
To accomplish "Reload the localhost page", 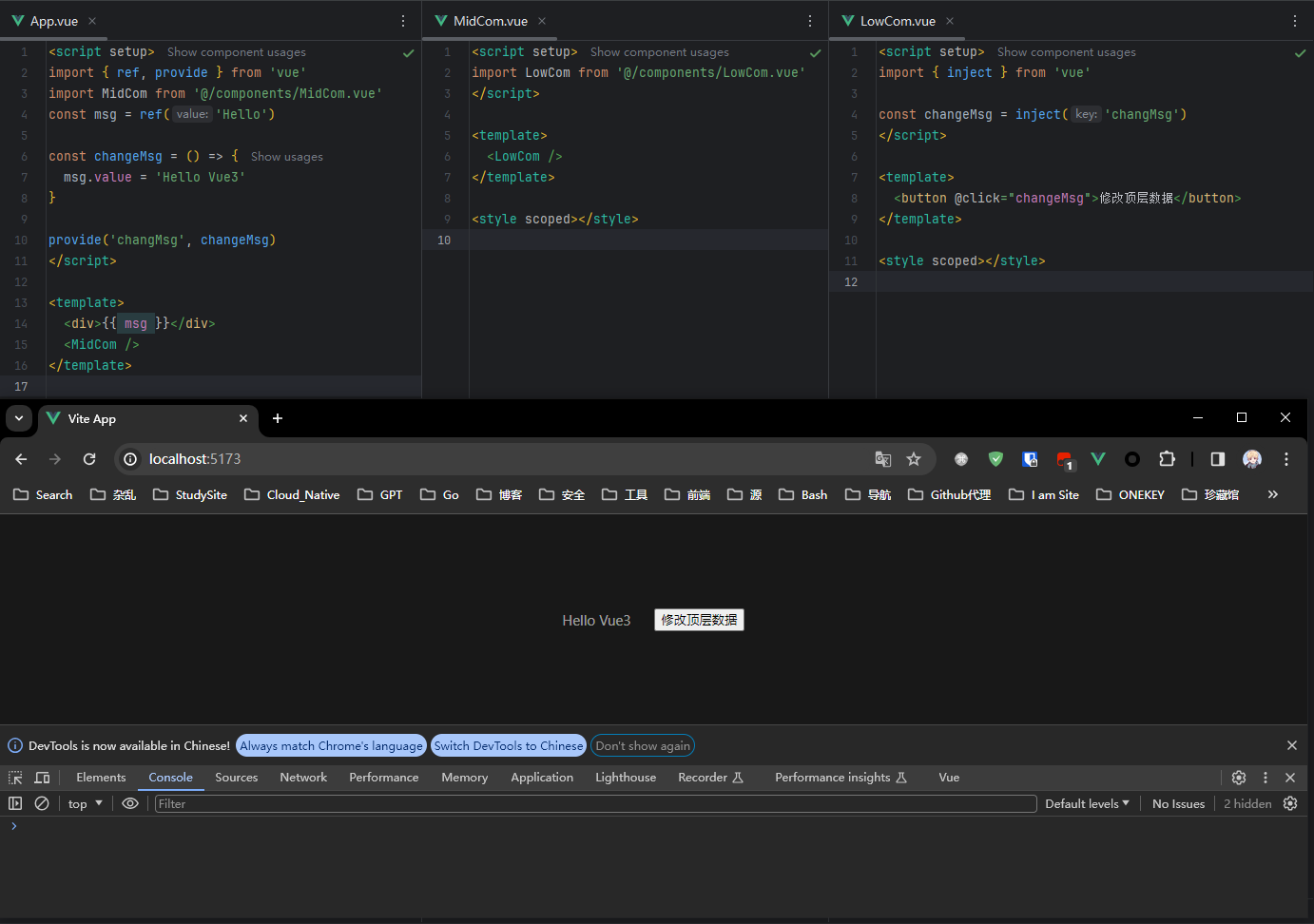I will click(x=89, y=459).
